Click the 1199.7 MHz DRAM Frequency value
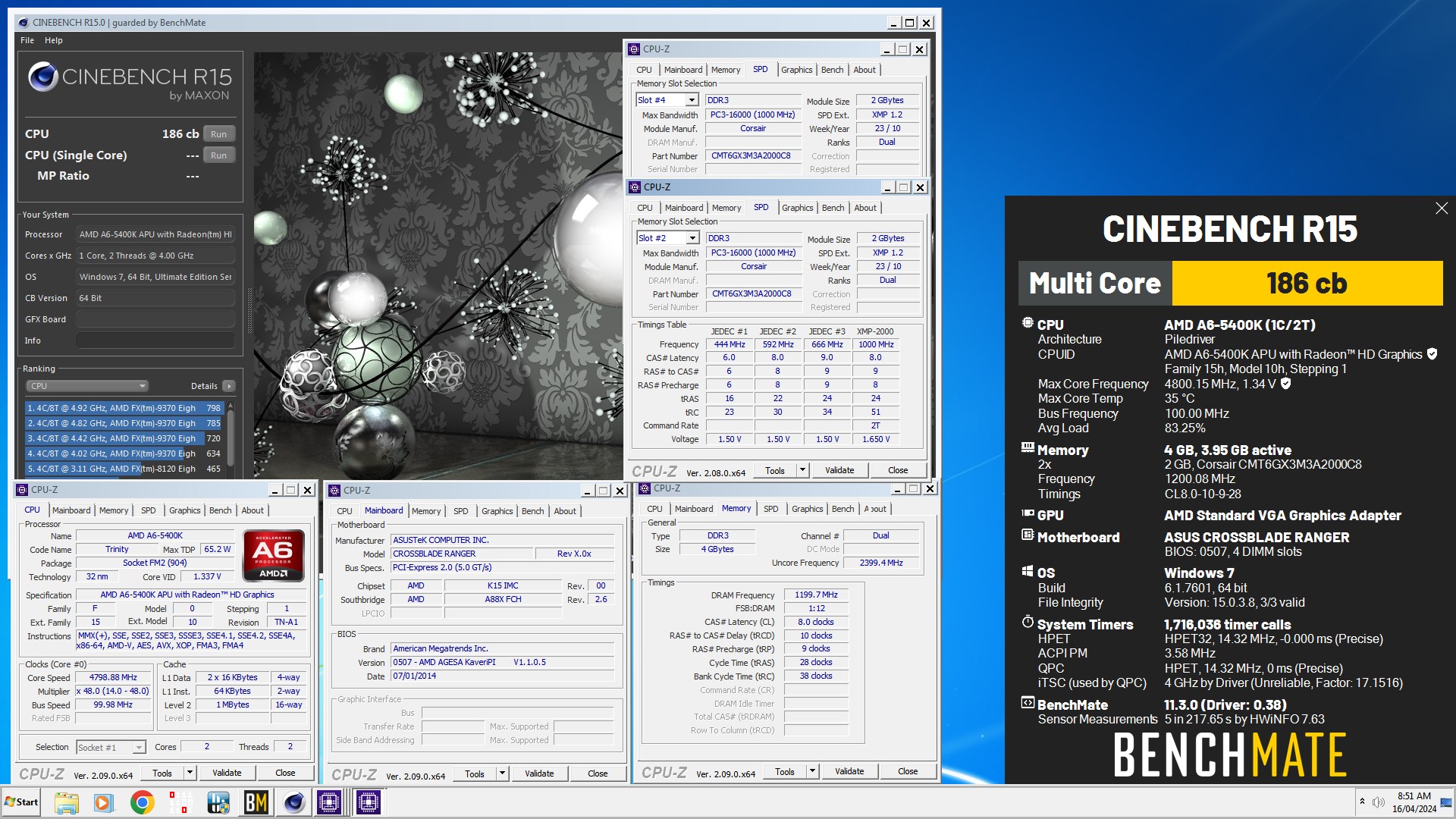Screen dimensions: 1456x819 click(x=816, y=595)
